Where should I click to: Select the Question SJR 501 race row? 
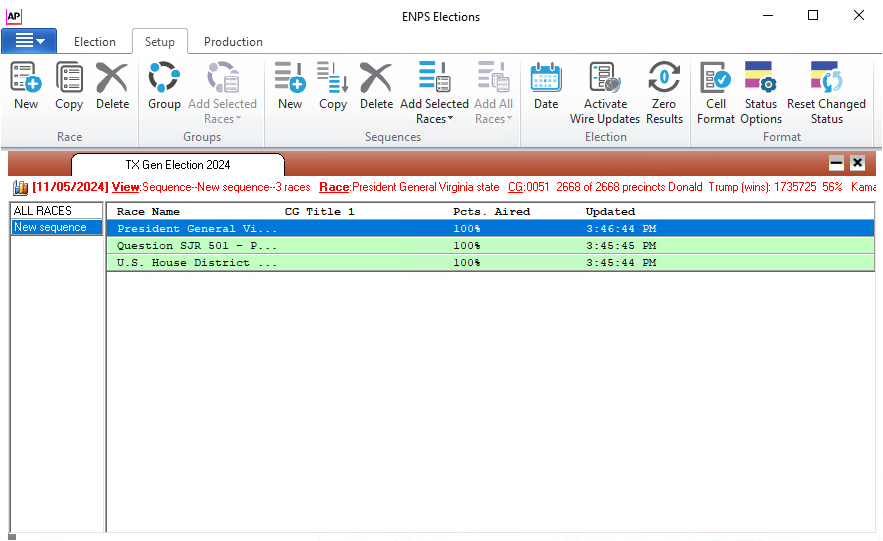coord(490,245)
